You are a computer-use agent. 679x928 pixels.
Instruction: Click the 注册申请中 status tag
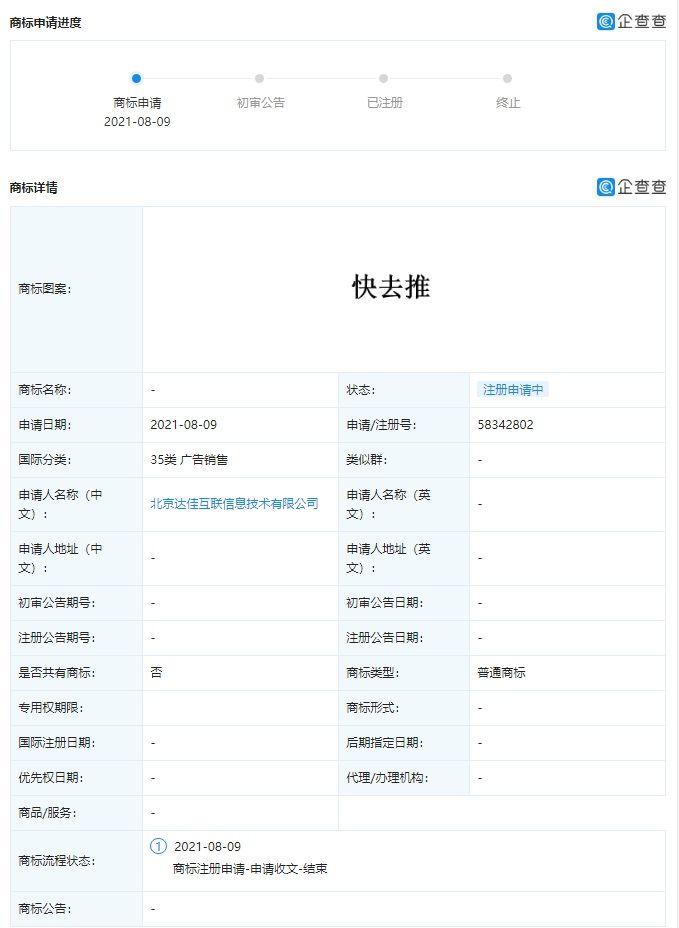click(x=513, y=389)
